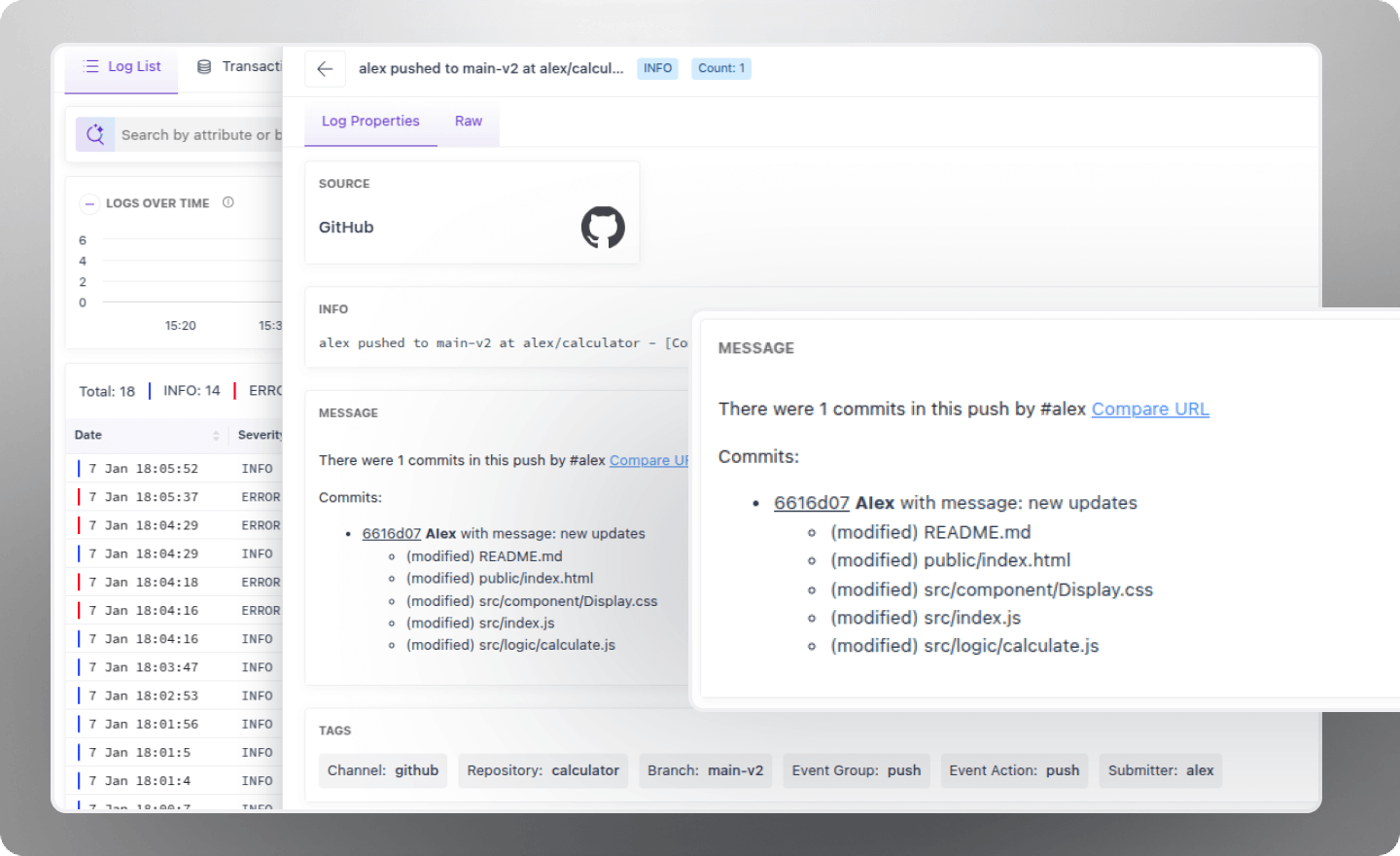Click the info text alex pushed to main-v2
This screenshot has height=856, width=1400.
[504, 343]
